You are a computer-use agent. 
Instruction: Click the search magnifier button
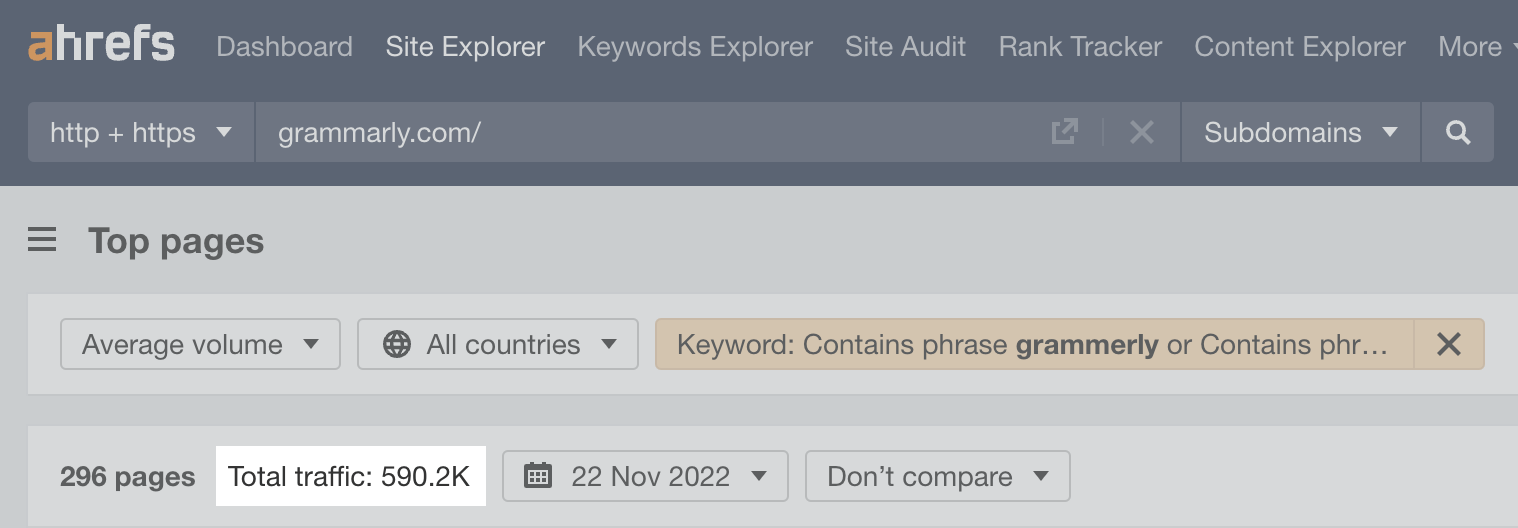[1458, 132]
